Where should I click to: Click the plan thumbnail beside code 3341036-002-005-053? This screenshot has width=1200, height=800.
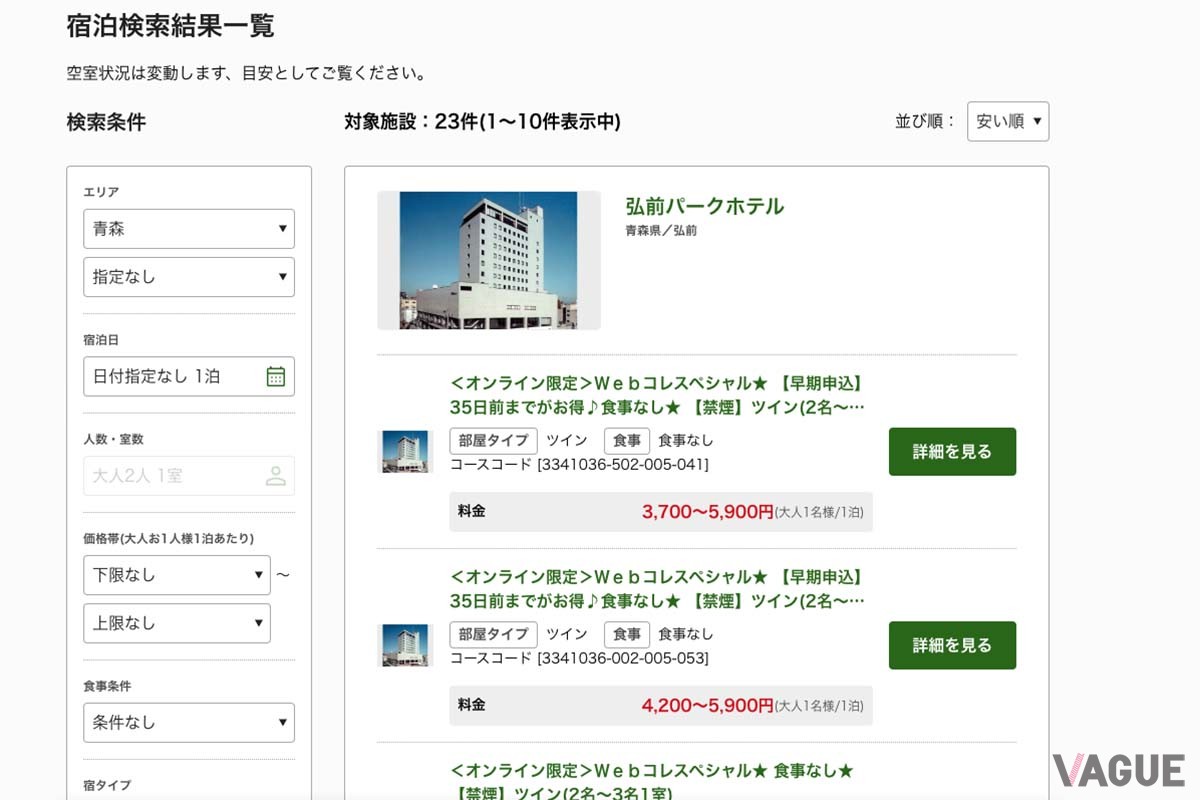(406, 645)
